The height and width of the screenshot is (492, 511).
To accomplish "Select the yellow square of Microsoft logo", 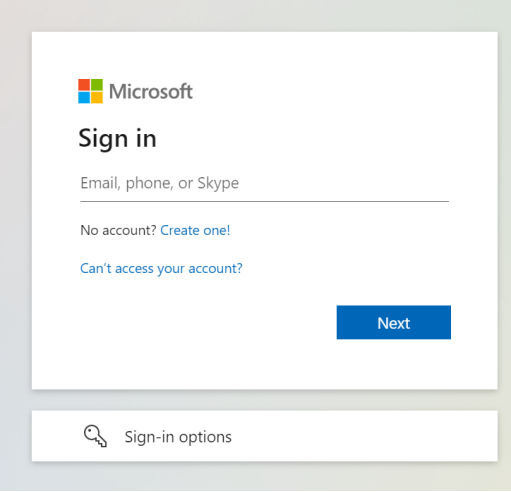I will pyautogui.click(x=97, y=98).
